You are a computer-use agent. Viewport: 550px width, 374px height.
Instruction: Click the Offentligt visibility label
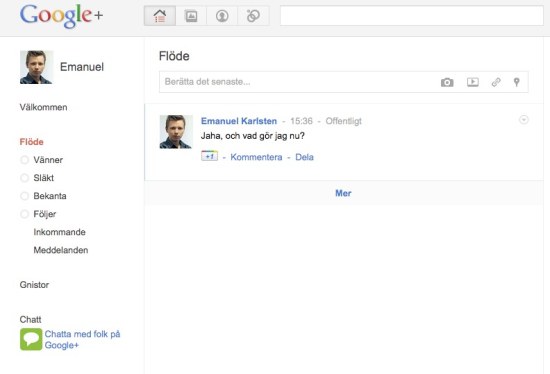343,121
